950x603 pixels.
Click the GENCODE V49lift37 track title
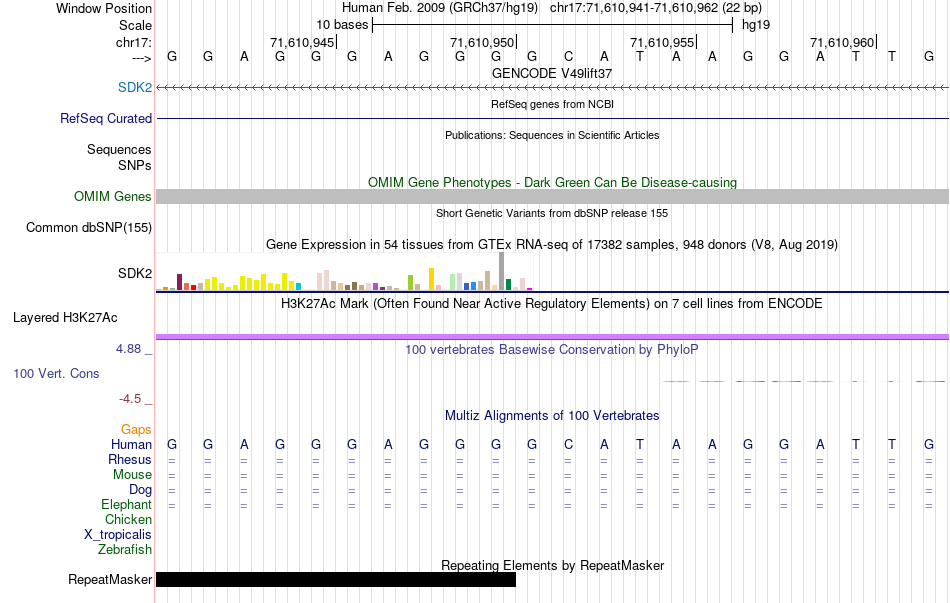tap(552, 73)
